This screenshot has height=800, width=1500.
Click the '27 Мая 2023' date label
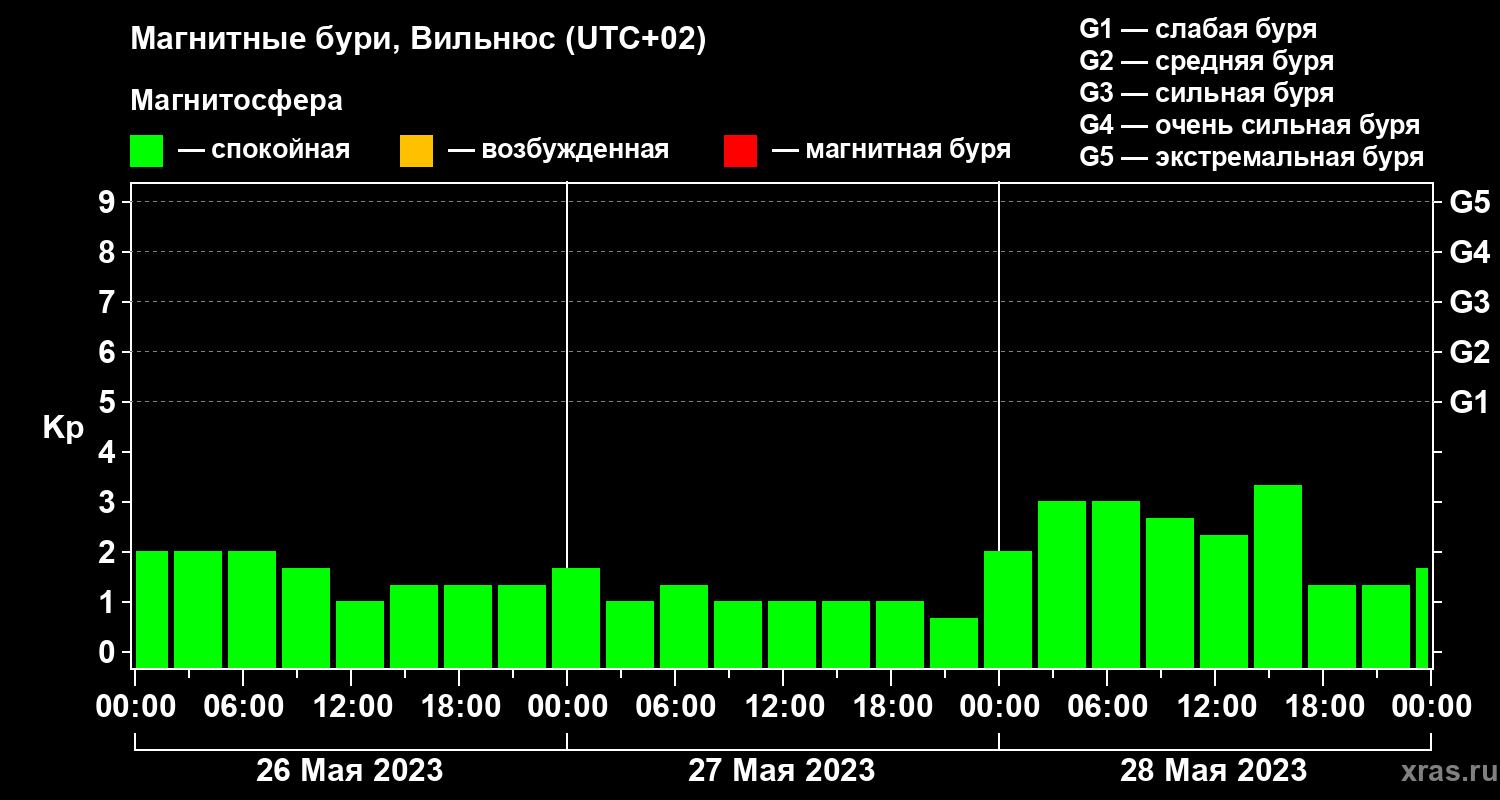[x=782, y=771]
